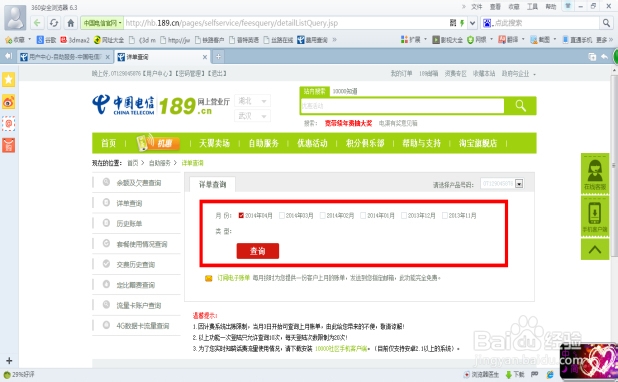Add a sidebar item with plus icon

click(9, 360)
